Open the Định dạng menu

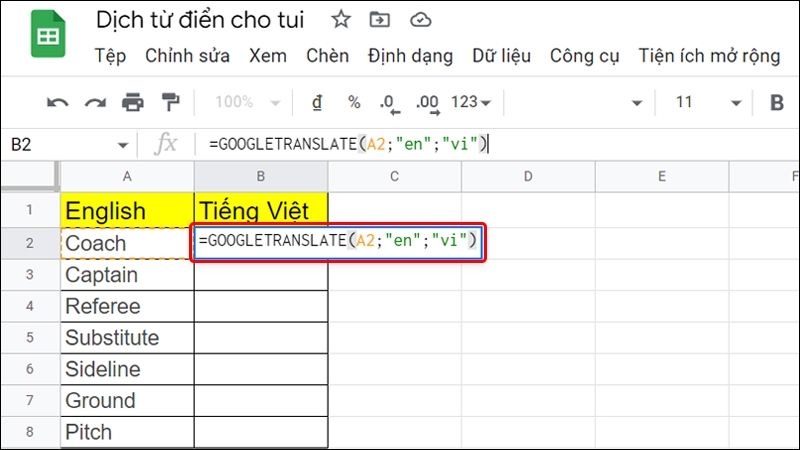(x=410, y=56)
